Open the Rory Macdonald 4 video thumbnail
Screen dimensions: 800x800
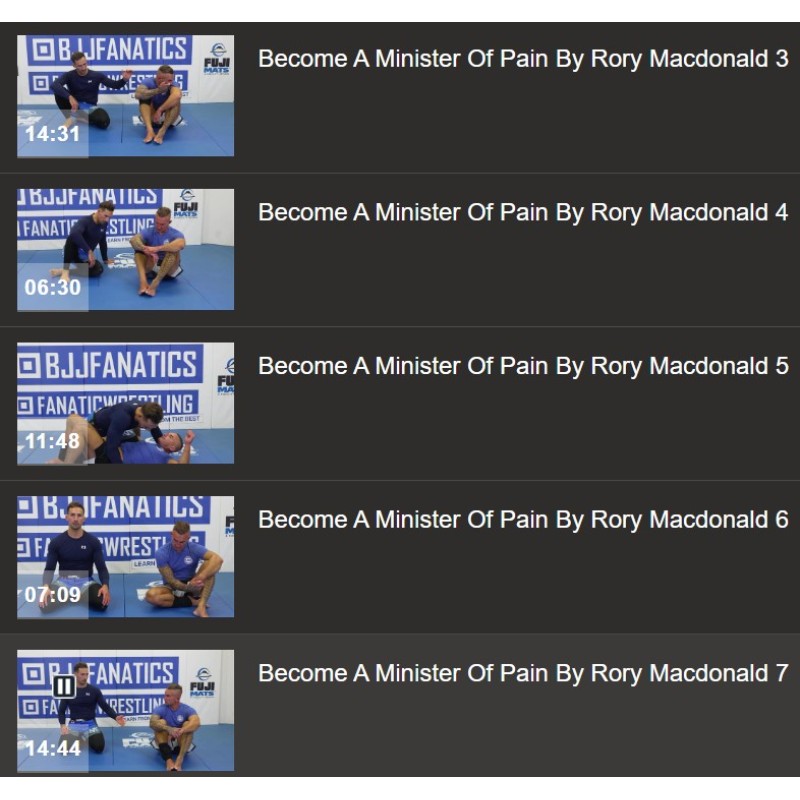point(126,249)
